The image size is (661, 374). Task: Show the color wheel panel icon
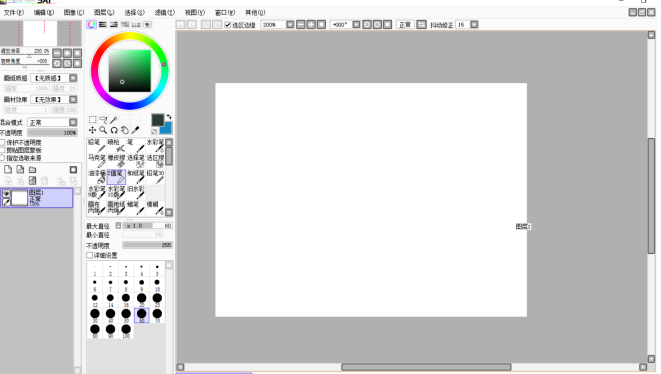[91, 24]
